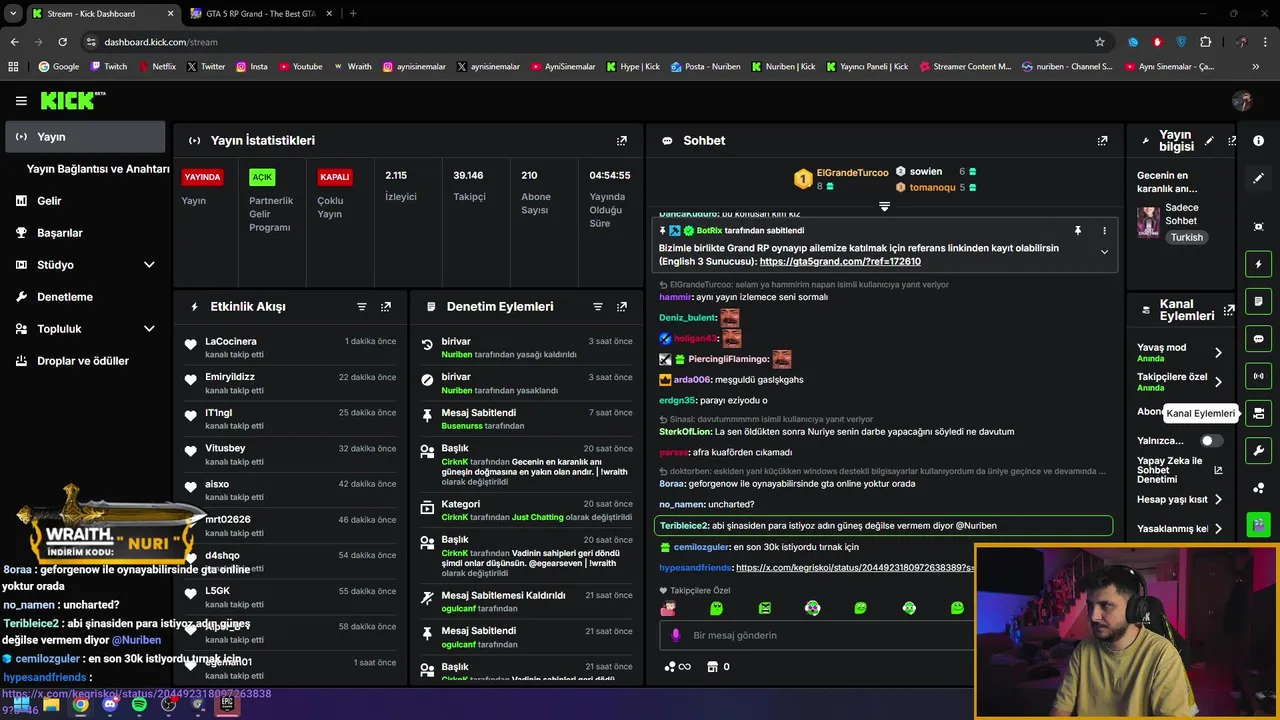Click the chat bubble icon in right rail
The width and height of the screenshot is (1280, 720).
click(1259, 339)
